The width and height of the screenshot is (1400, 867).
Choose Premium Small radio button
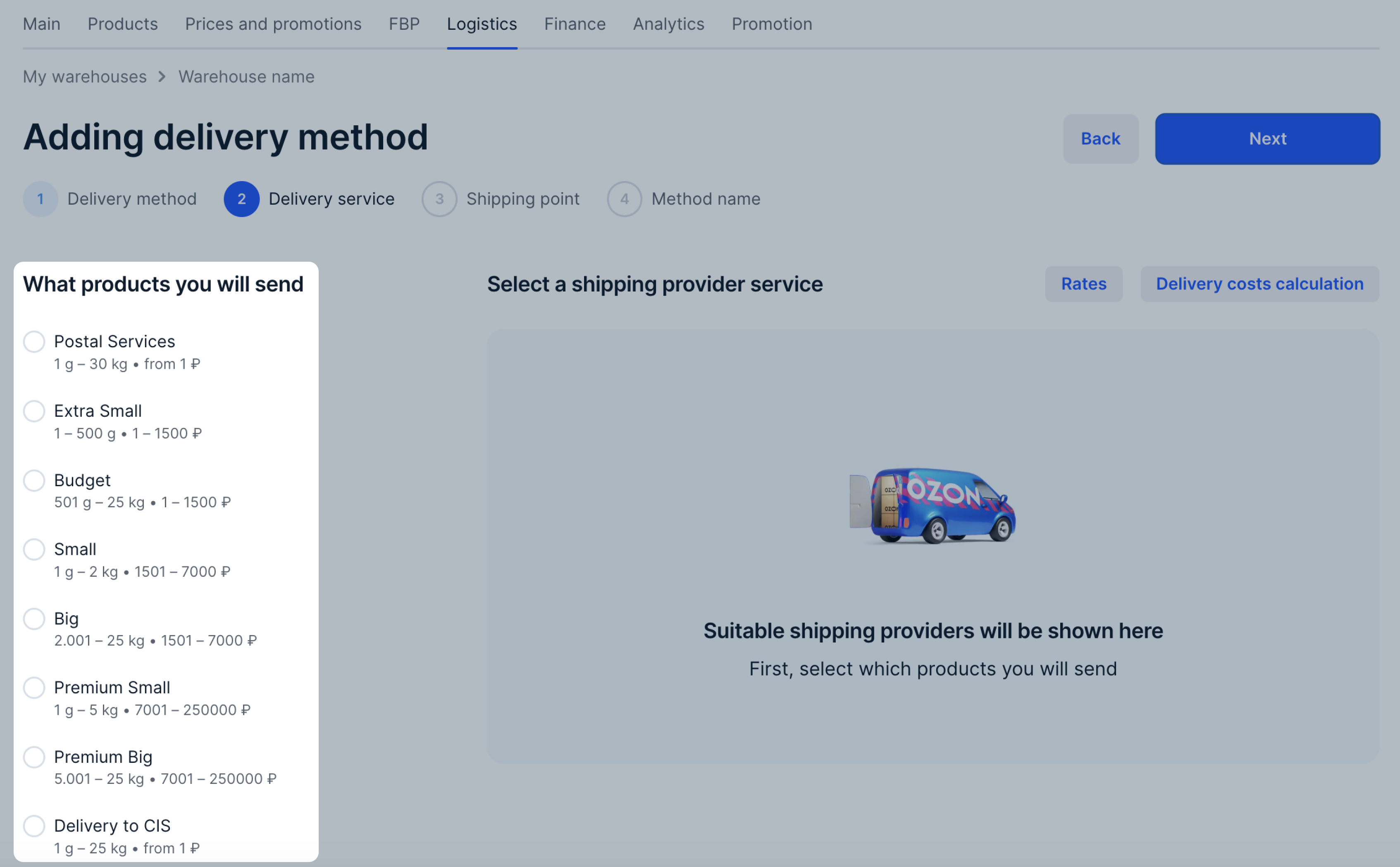click(x=34, y=688)
